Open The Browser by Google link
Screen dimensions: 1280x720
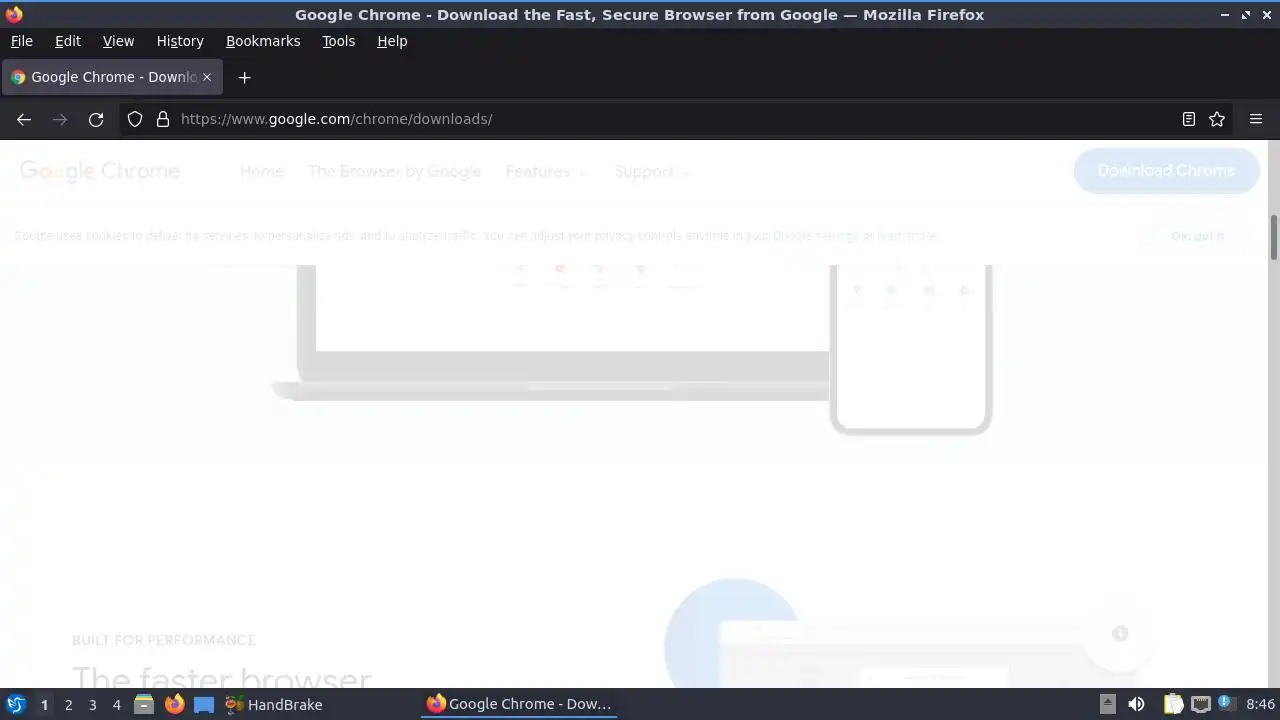pos(394,172)
